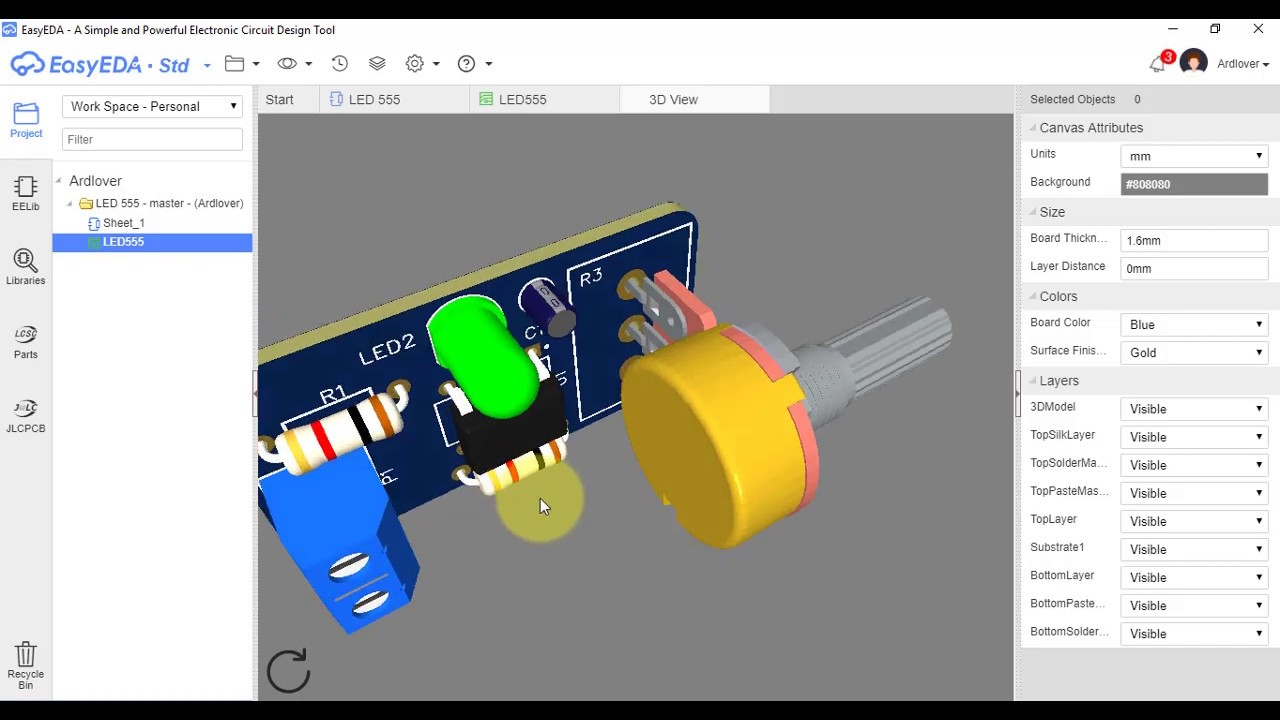Click the PCB icon on LED555 tab
1280x720 pixels.
(x=486, y=99)
